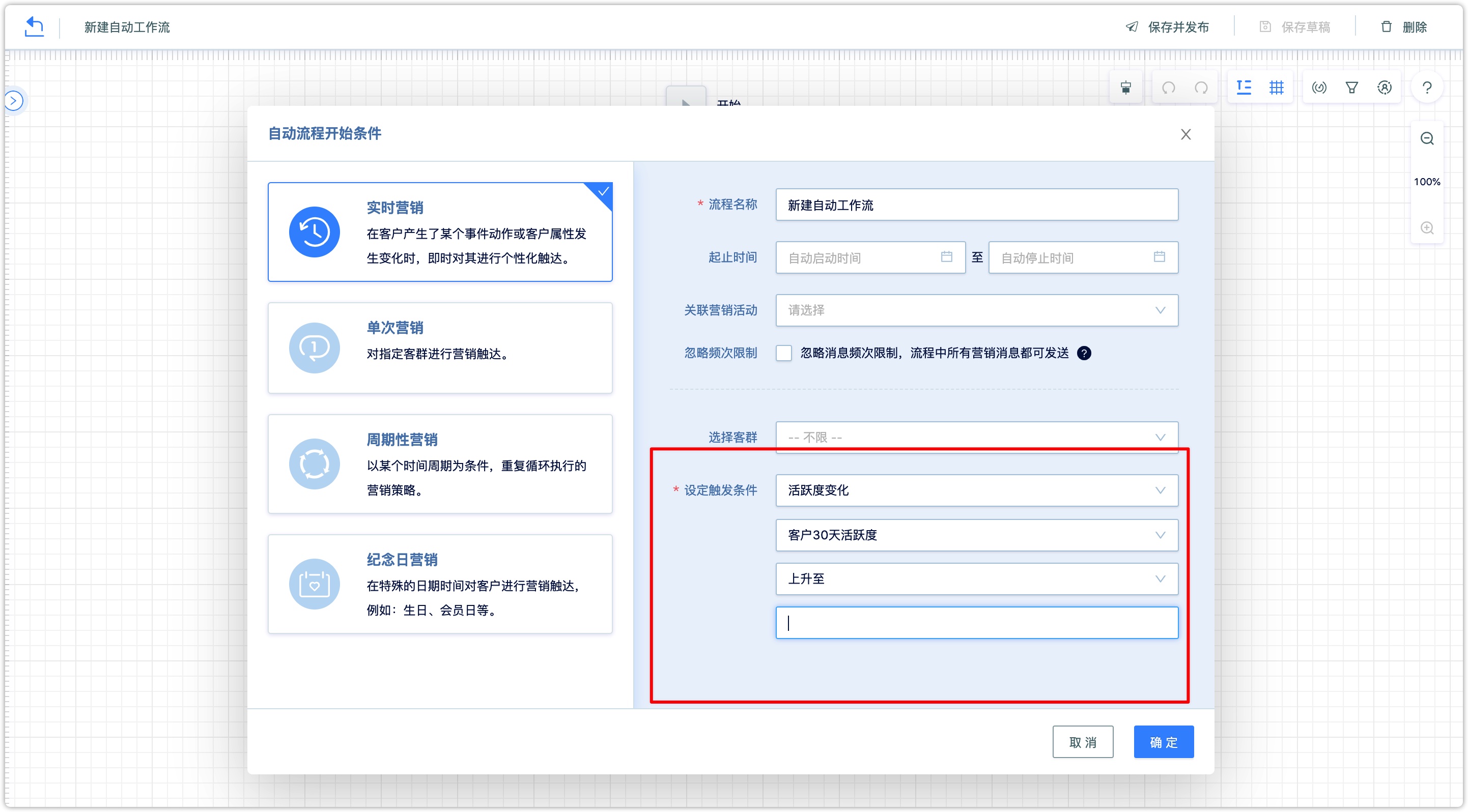The height and width of the screenshot is (812, 1468).
Task: Open the 客户30天活跃度 dropdown
Action: tap(977, 534)
